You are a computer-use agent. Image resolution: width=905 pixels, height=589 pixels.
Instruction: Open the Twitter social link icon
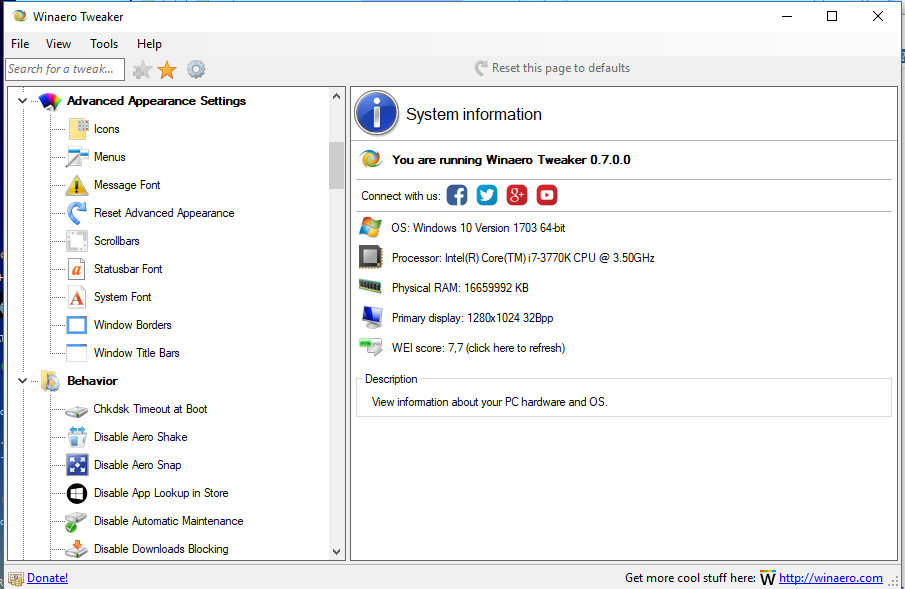coord(487,195)
